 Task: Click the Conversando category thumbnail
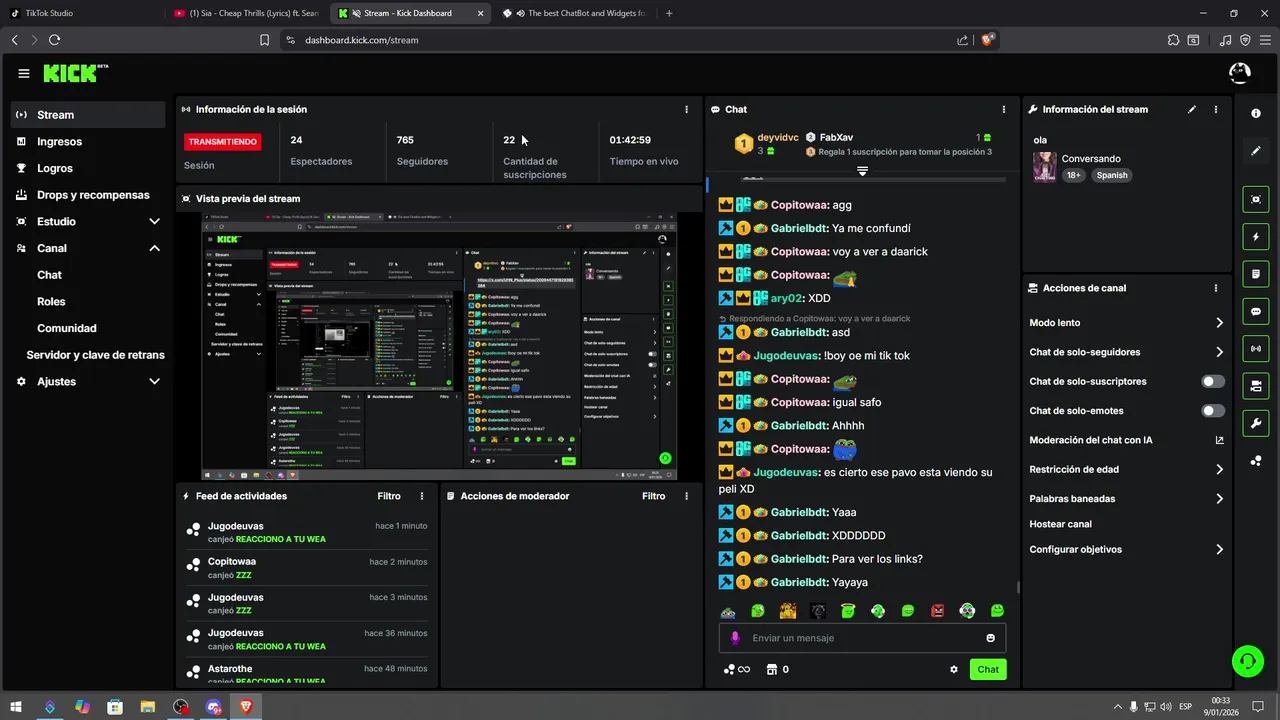pos(1045,167)
